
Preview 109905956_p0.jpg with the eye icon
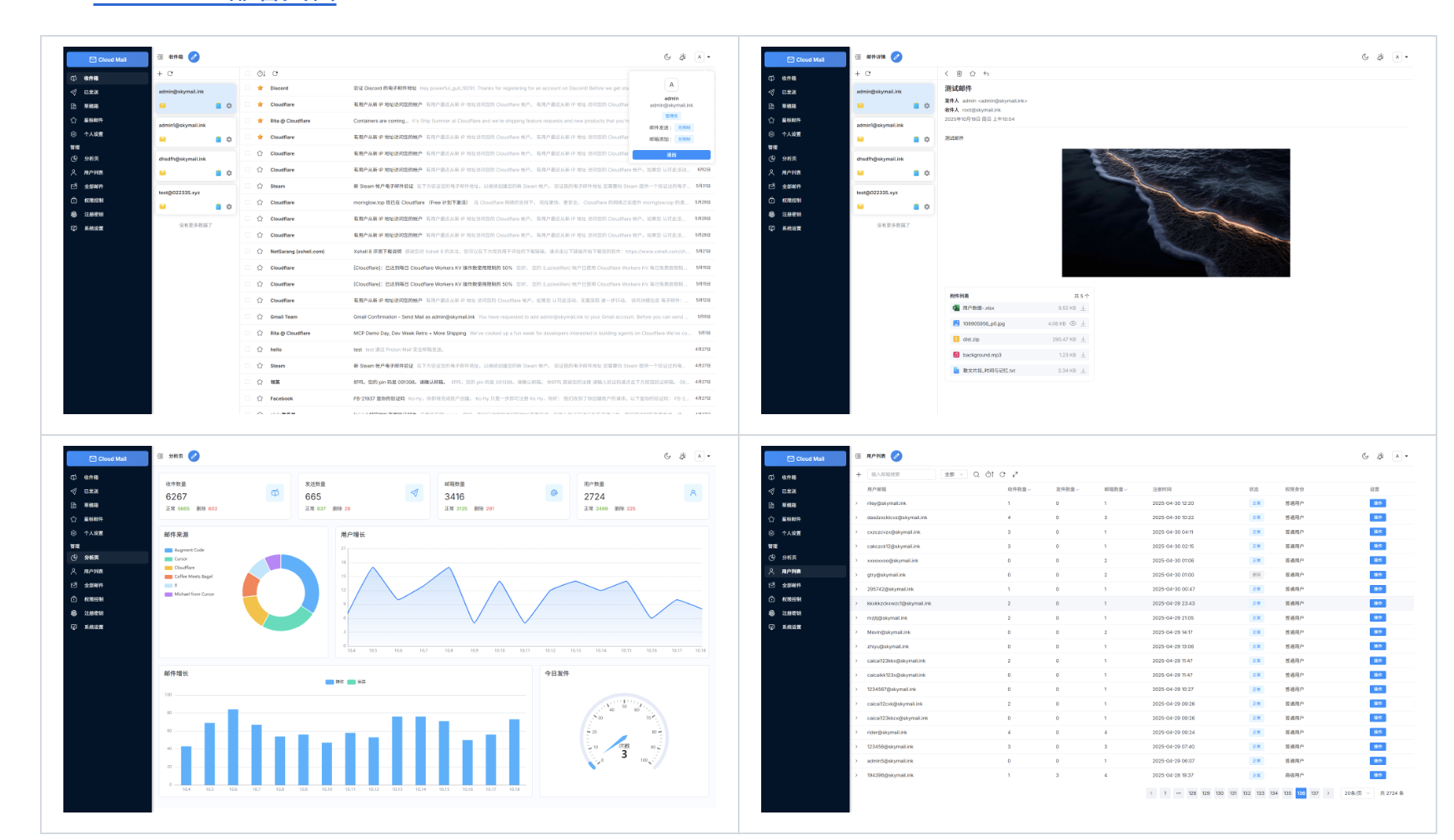(x=1073, y=323)
